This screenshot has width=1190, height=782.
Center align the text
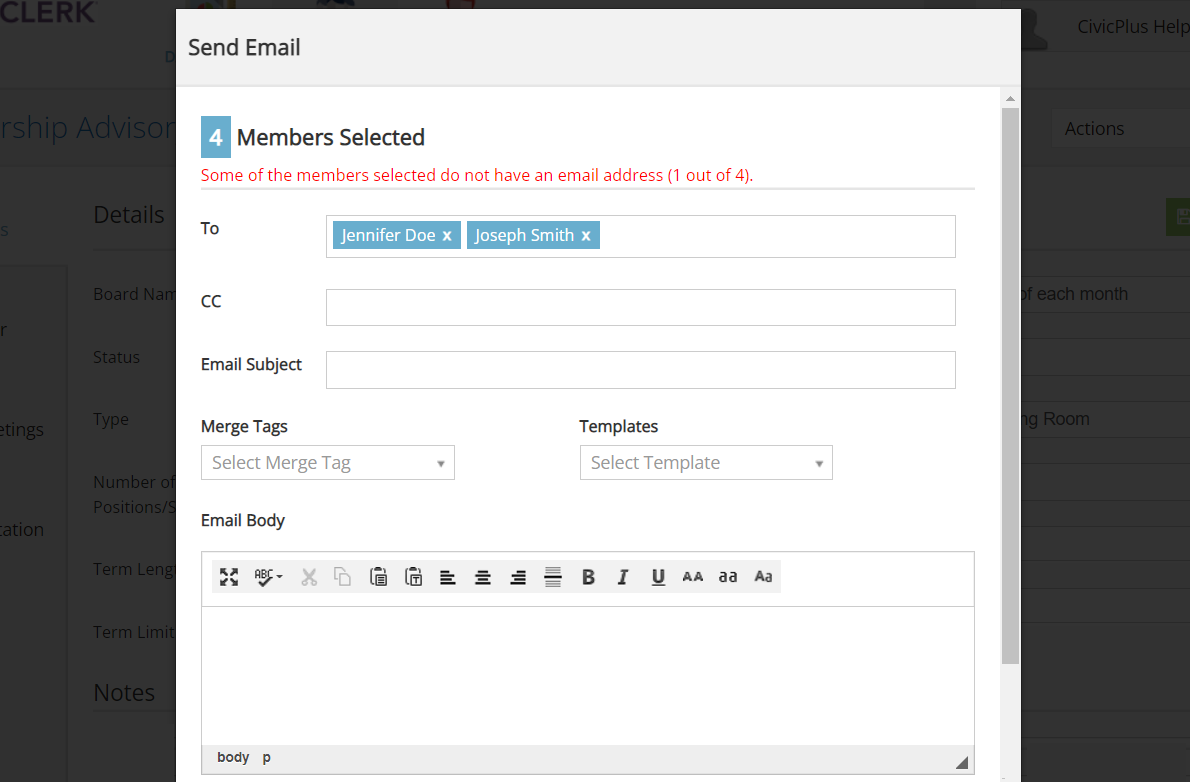pos(483,577)
